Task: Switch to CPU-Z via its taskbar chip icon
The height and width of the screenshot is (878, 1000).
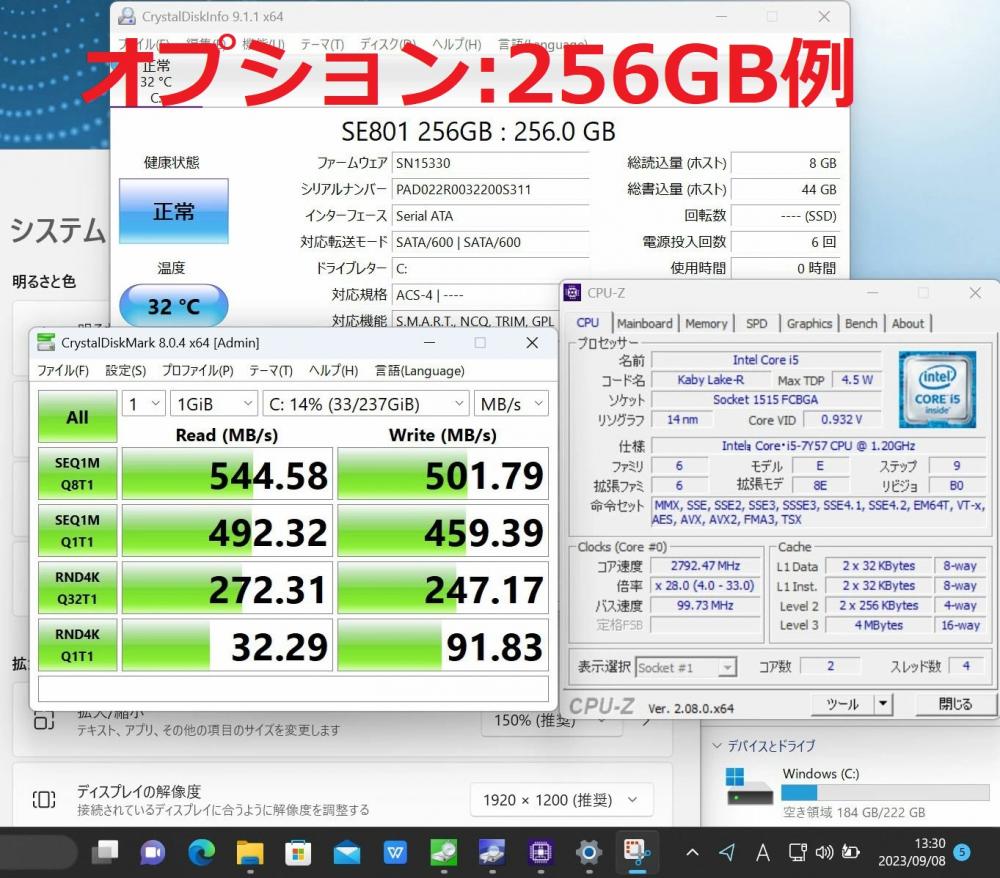Action: click(540, 852)
